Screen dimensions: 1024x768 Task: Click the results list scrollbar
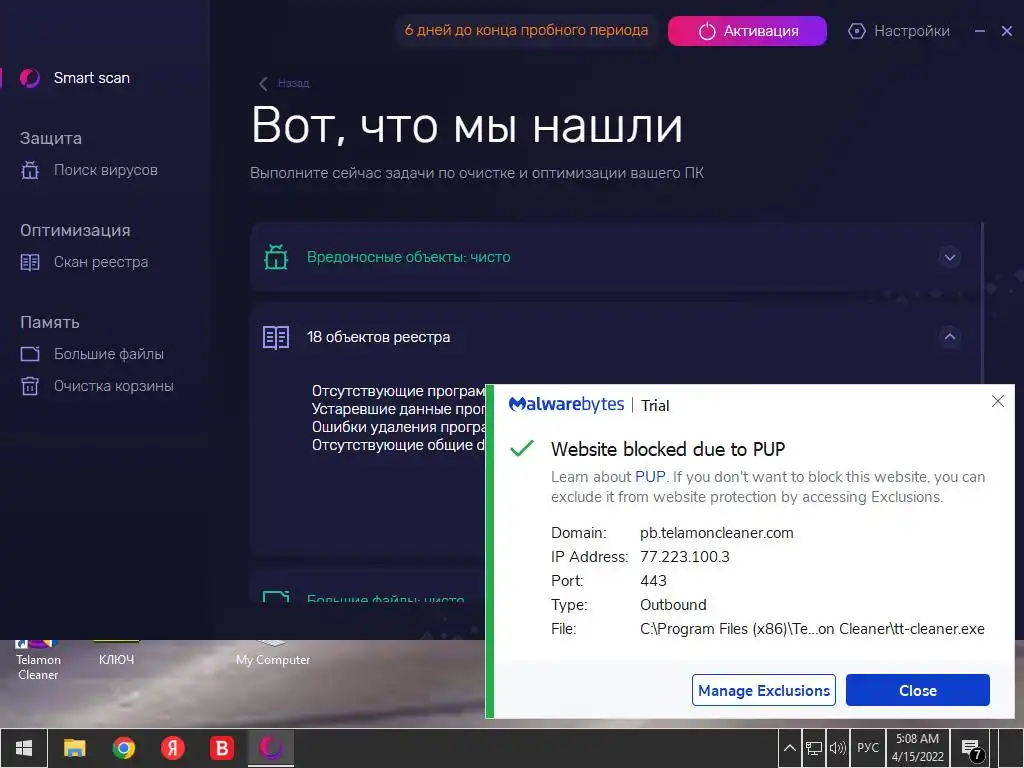983,304
